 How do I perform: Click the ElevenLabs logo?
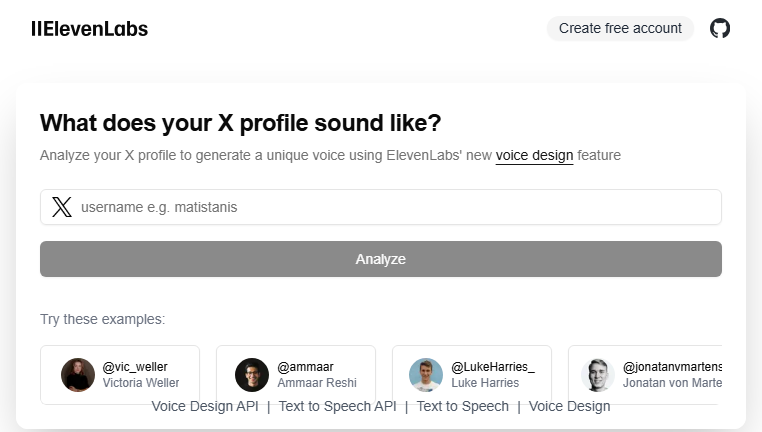[x=89, y=29]
